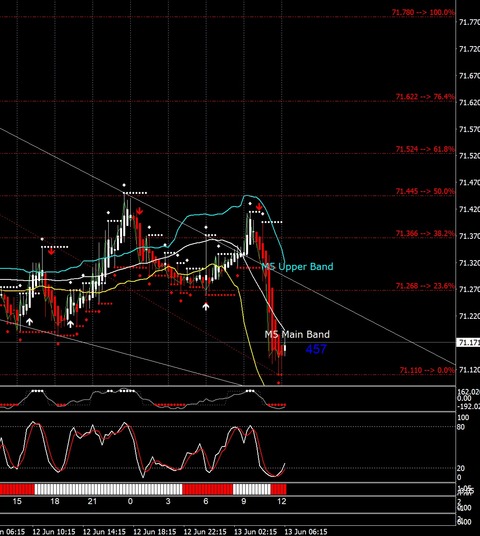The image size is (480, 536).
Task: Click the last red segment of the trend bar
Action: tap(278, 489)
